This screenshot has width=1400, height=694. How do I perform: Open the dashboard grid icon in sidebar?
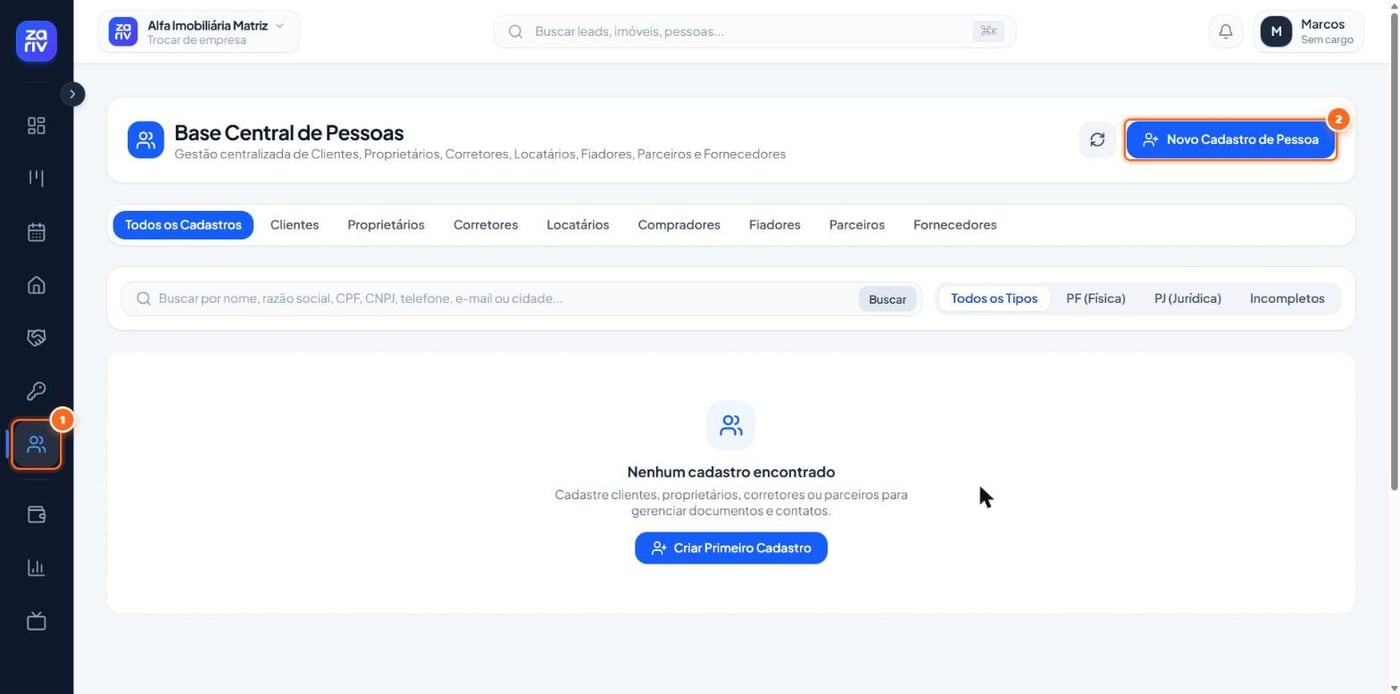36,125
